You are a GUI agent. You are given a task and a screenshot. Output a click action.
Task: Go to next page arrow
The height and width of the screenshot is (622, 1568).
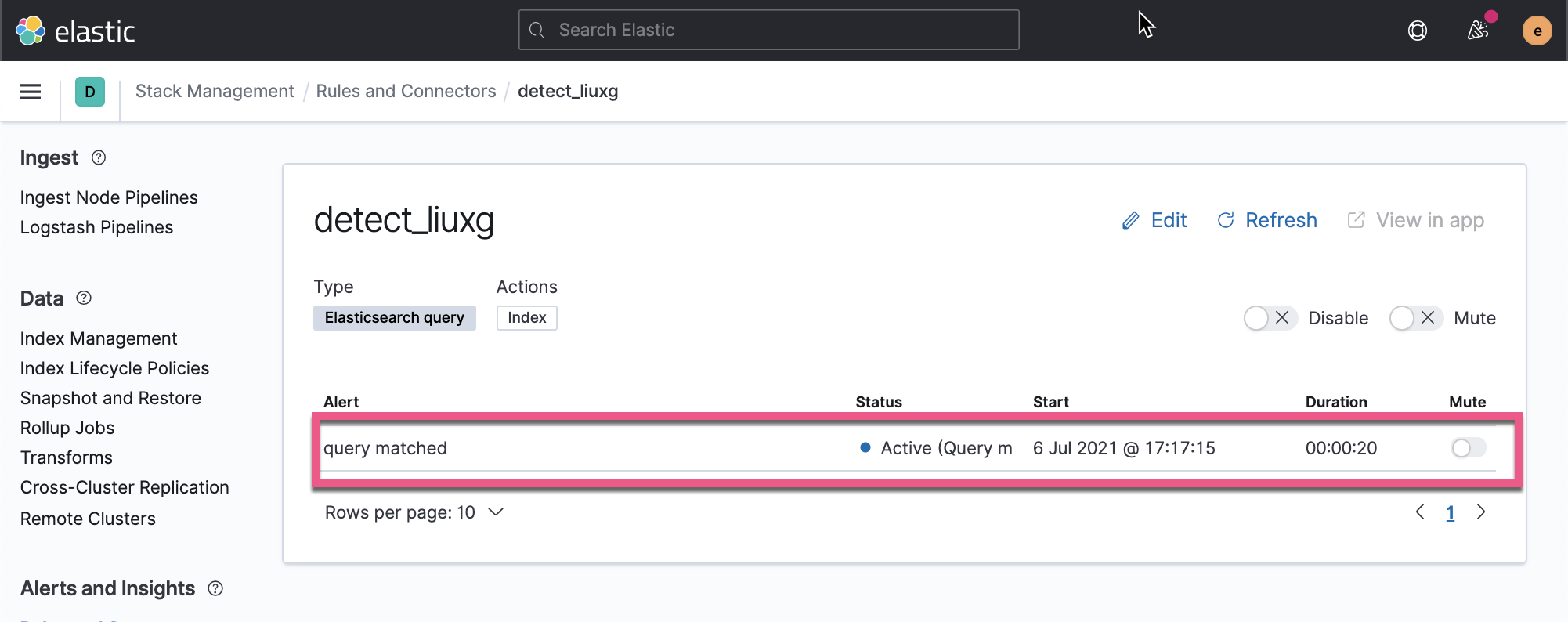(1480, 512)
